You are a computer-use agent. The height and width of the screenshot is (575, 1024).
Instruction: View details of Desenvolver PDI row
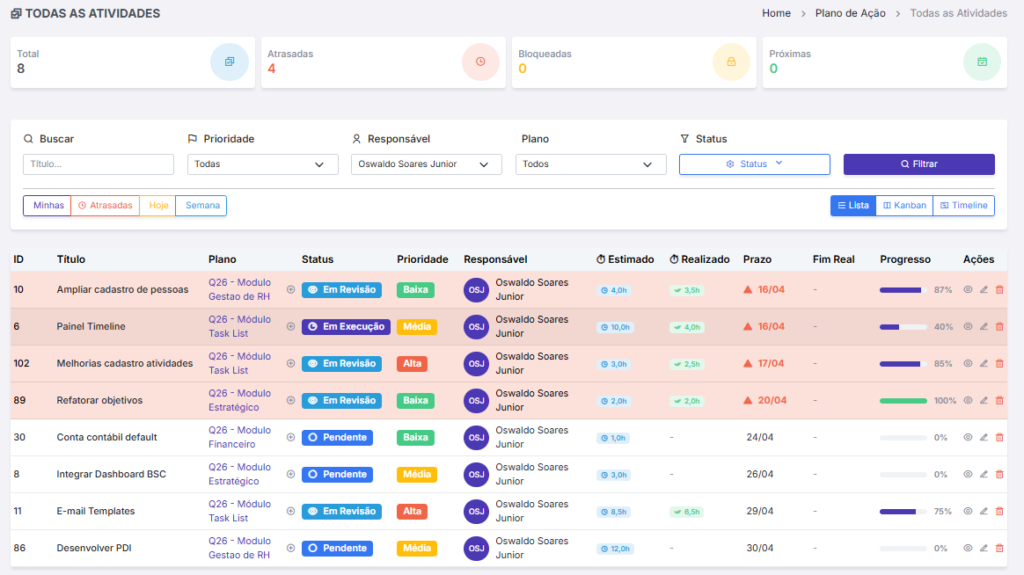coord(968,548)
